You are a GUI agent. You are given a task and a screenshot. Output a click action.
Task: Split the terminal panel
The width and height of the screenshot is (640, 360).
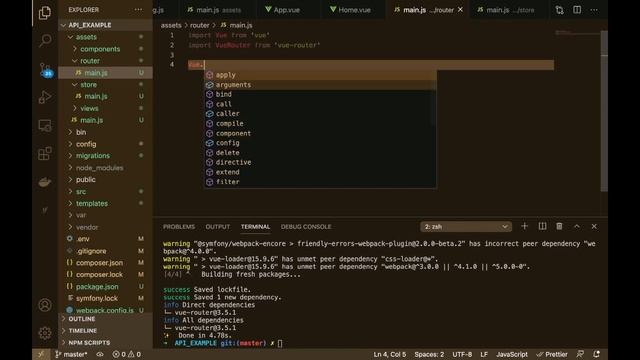click(542, 226)
